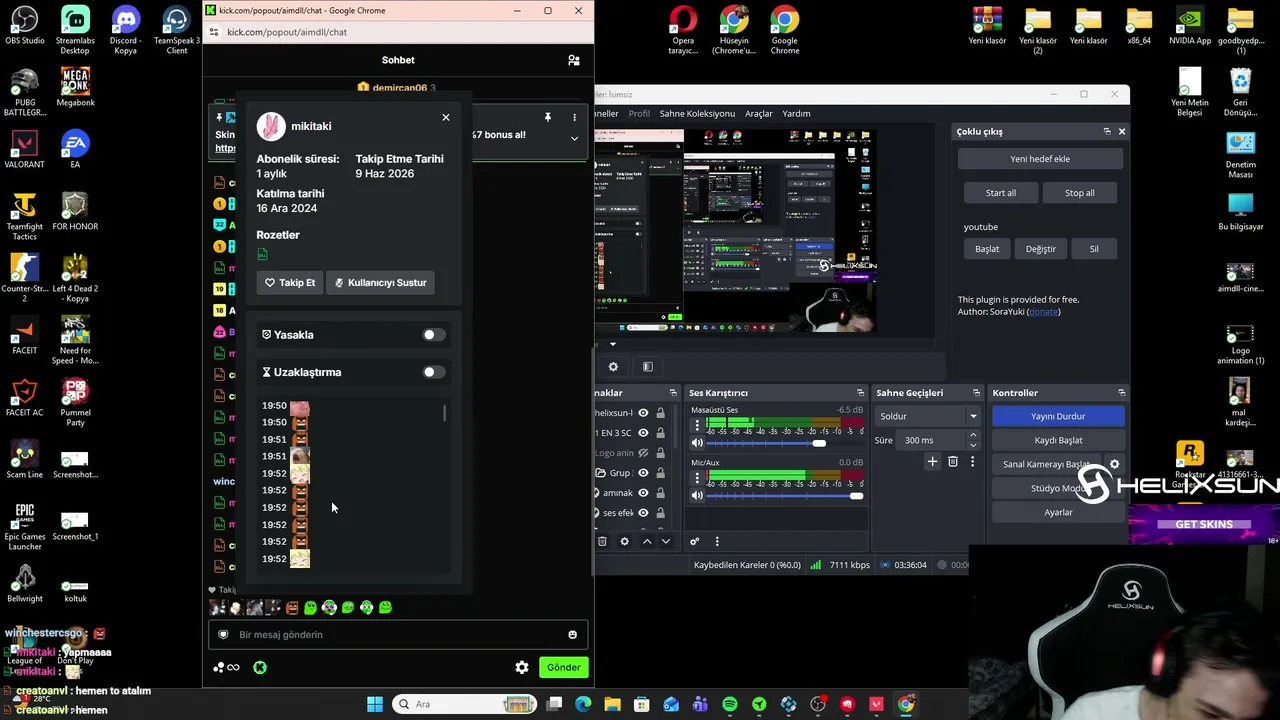The height and width of the screenshot is (720, 1280).
Task: Toggle lock on Grup source
Action: click(x=660, y=473)
